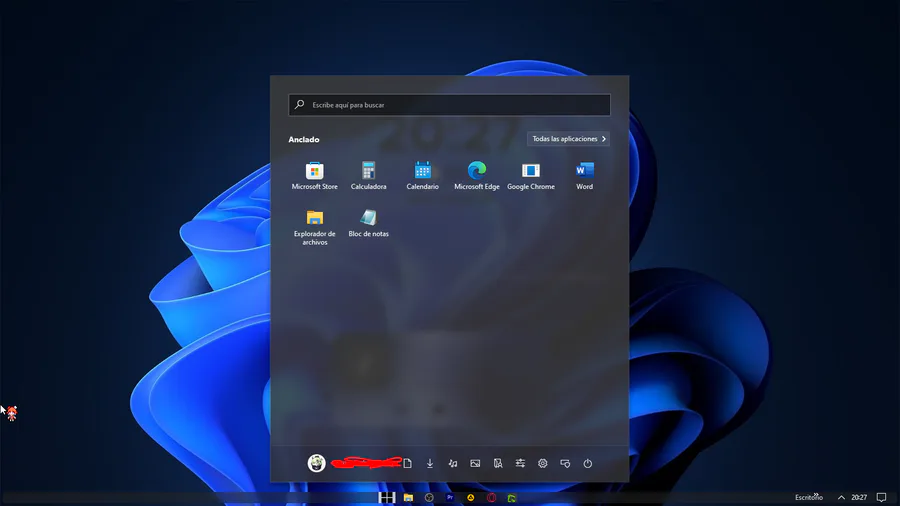Image resolution: width=900 pixels, height=506 pixels.
Task: Open Settings gear in Start menu
Action: [542, 463]
